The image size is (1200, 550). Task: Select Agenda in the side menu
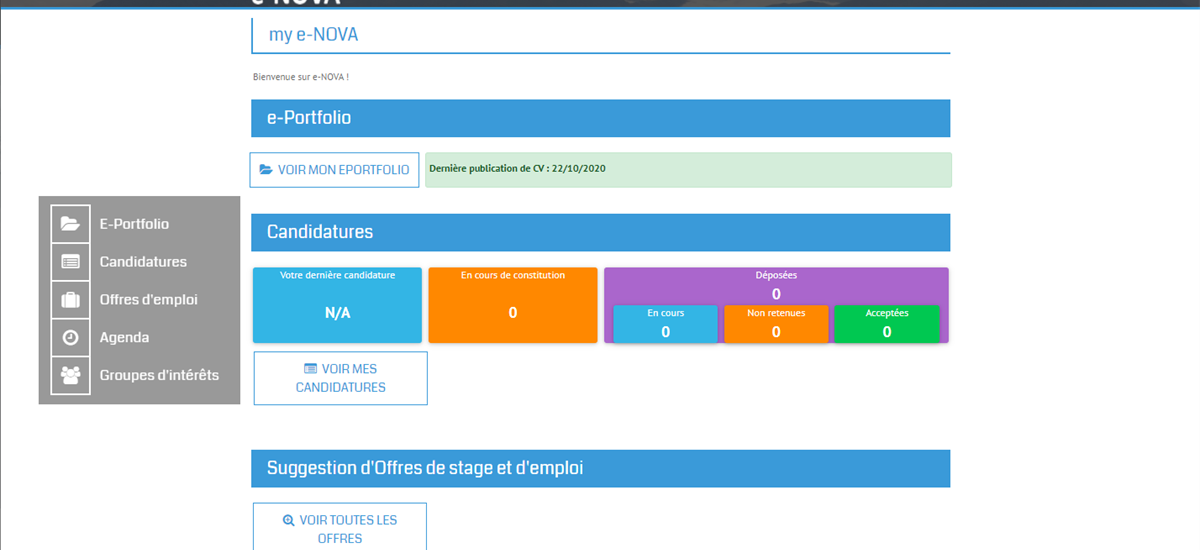pos(124,338)
